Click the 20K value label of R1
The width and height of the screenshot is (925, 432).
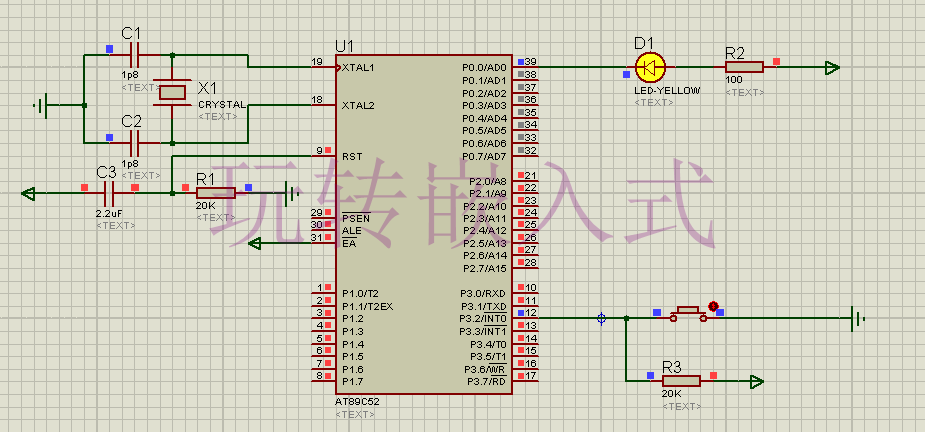tap(205, 205)
